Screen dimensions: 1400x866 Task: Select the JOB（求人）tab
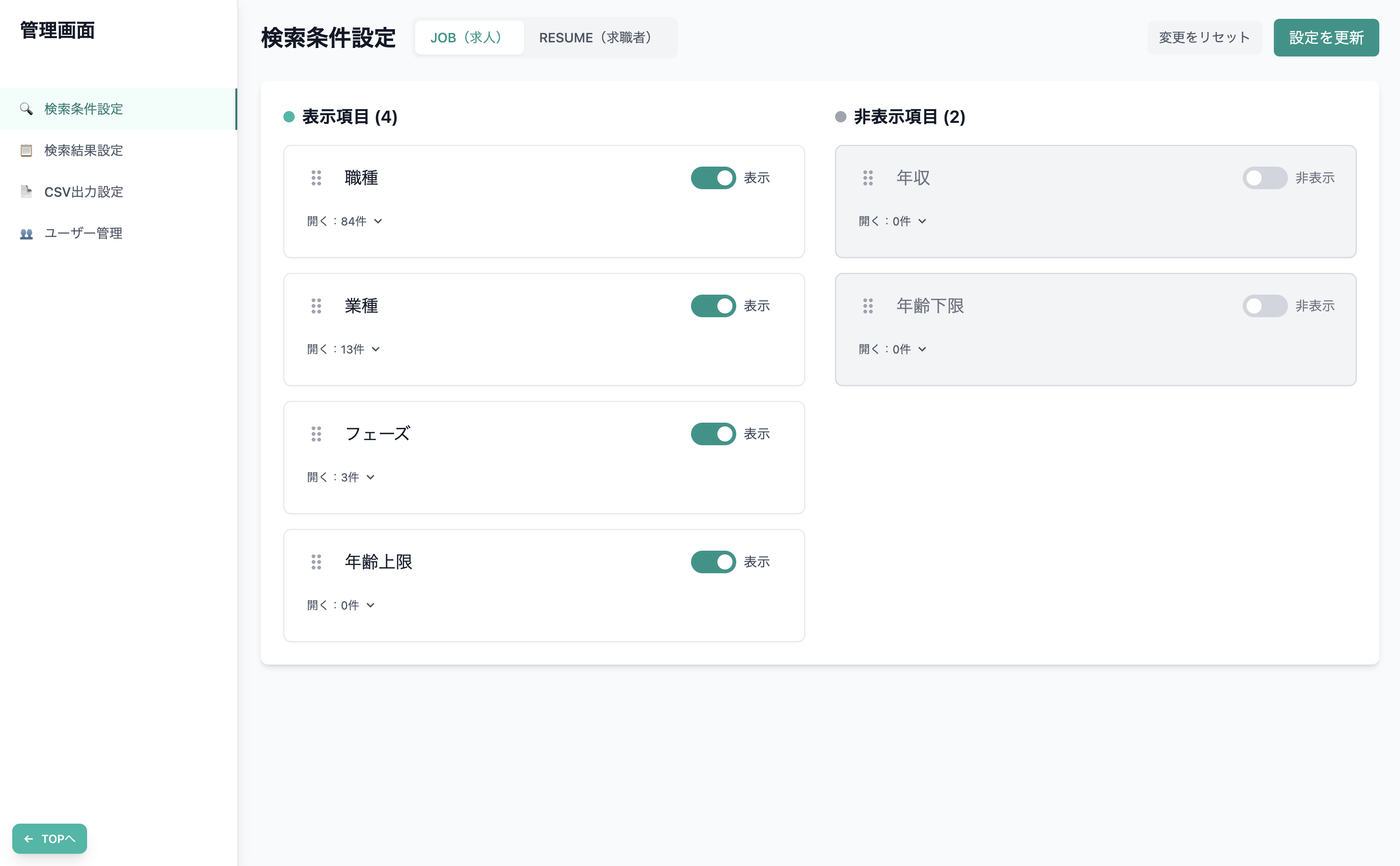pos(469,37)
